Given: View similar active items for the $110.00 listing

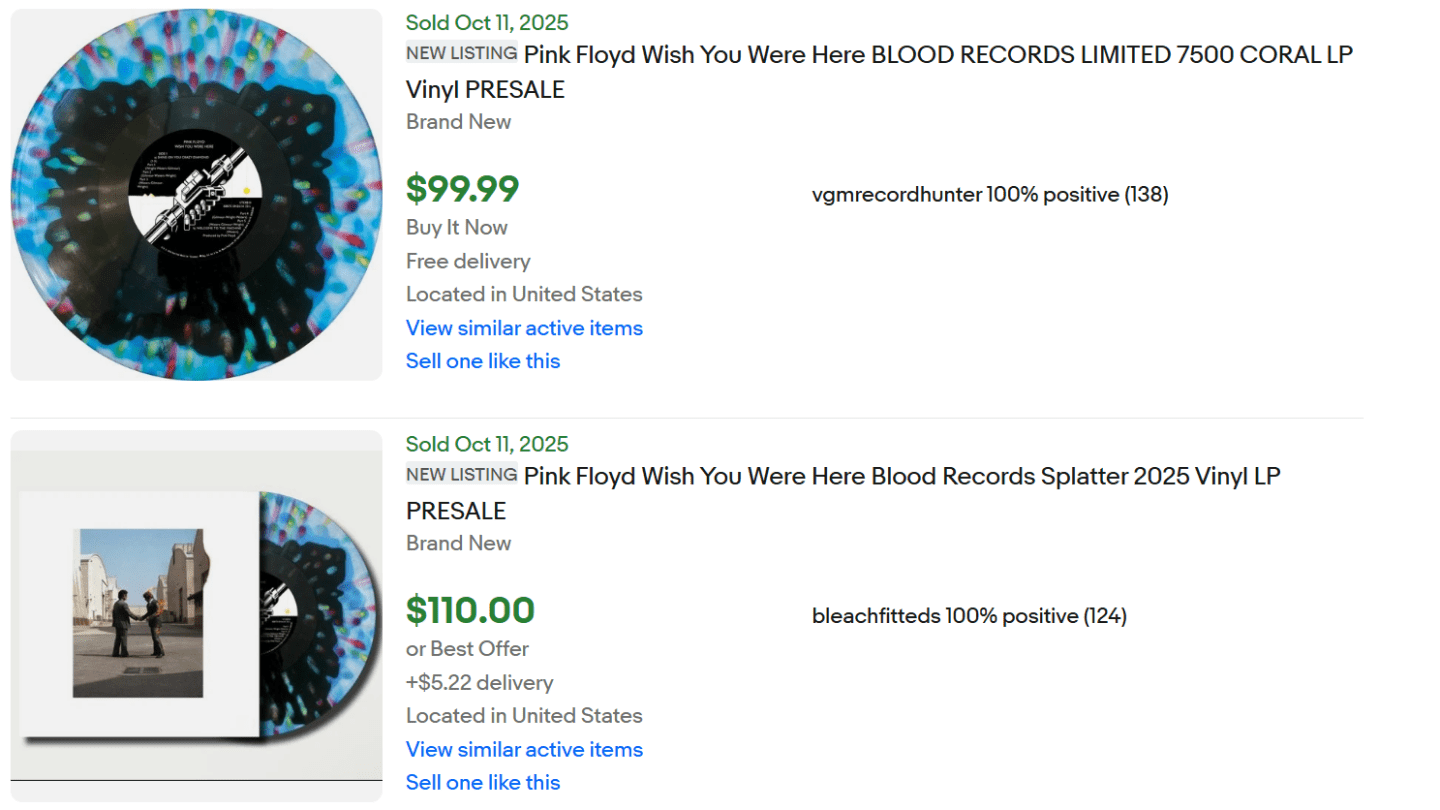Looking at the screenshot, I should [524, 749].
